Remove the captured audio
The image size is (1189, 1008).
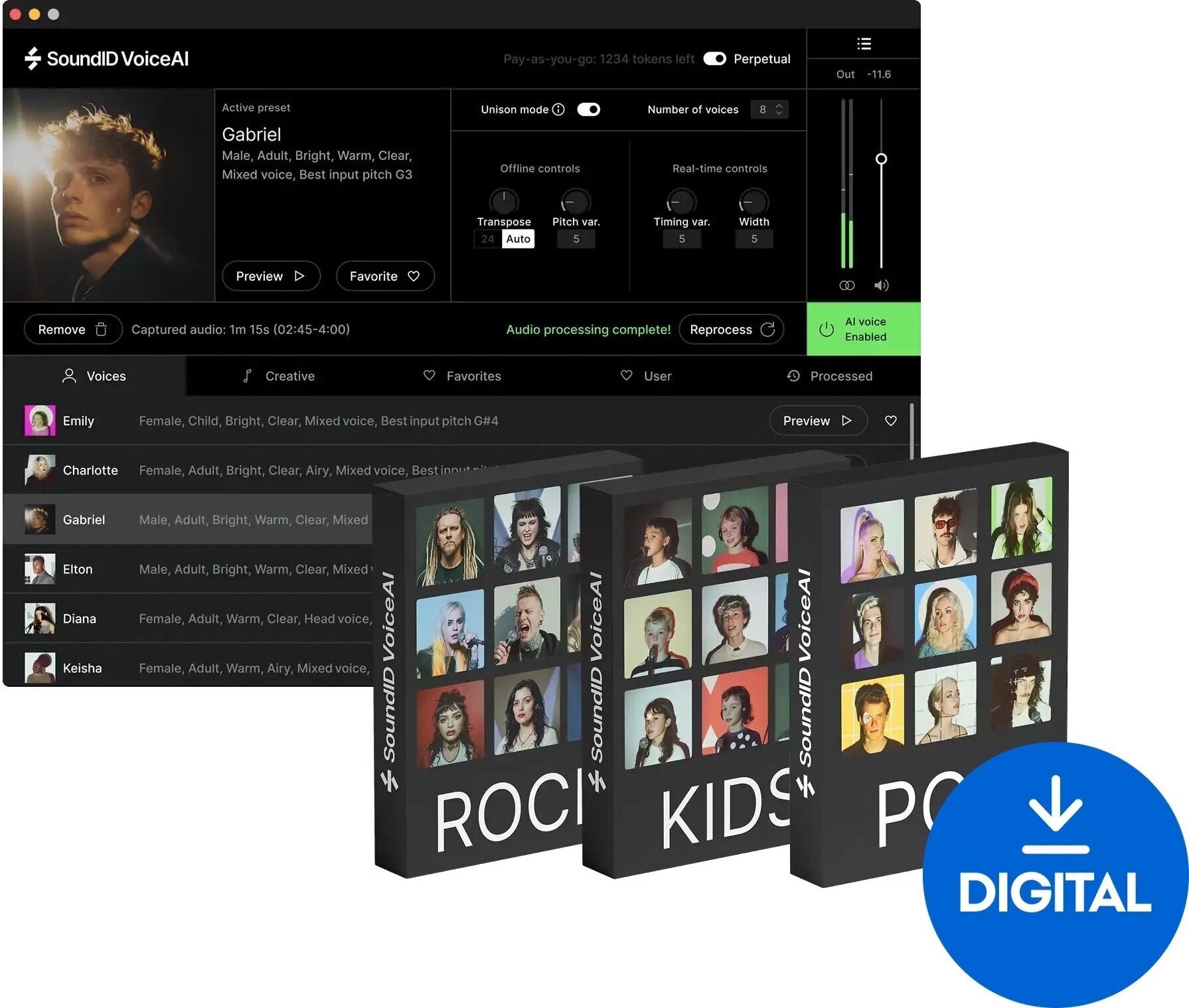pos(73,330)
